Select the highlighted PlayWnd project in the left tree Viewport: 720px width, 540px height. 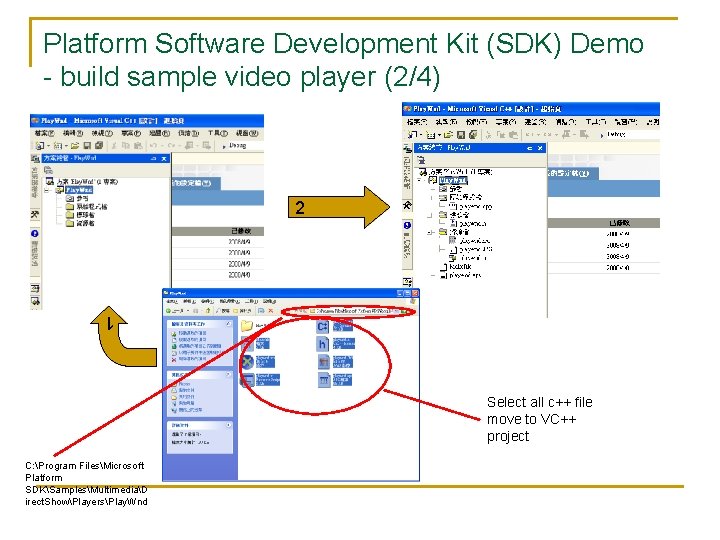[x=79, y=190]
